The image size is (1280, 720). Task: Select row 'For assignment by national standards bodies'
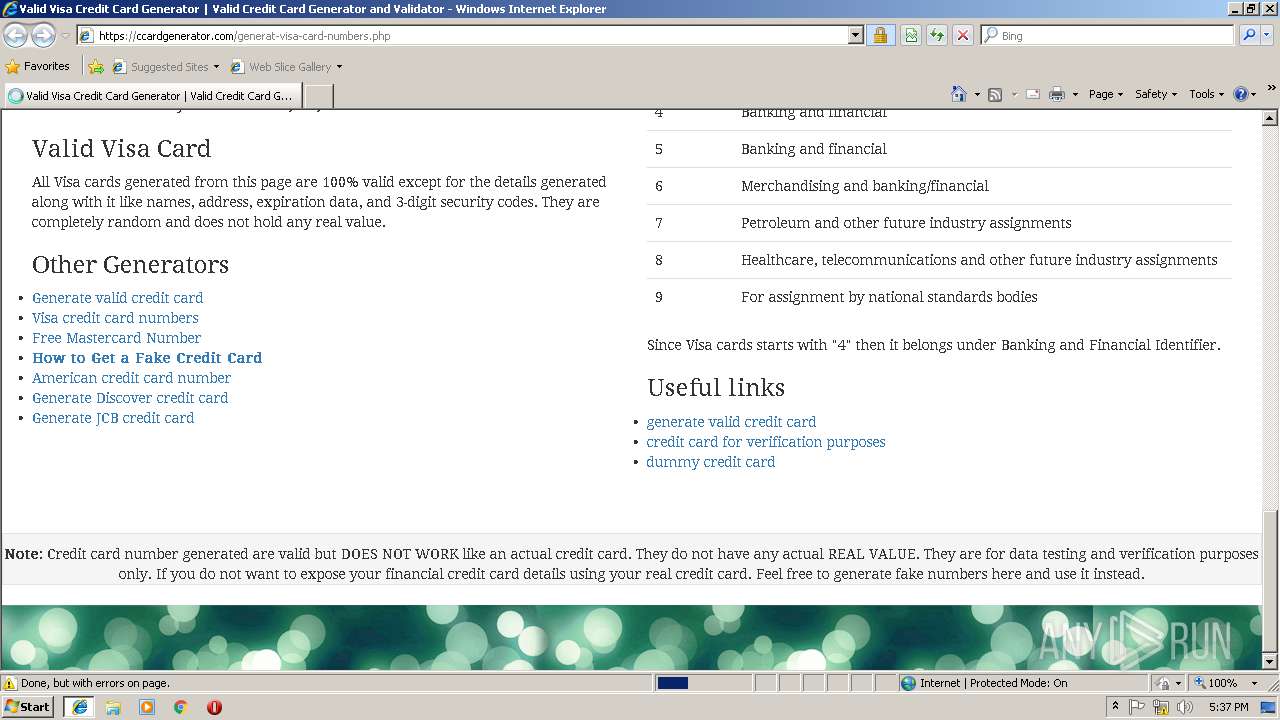coord(939,297)
